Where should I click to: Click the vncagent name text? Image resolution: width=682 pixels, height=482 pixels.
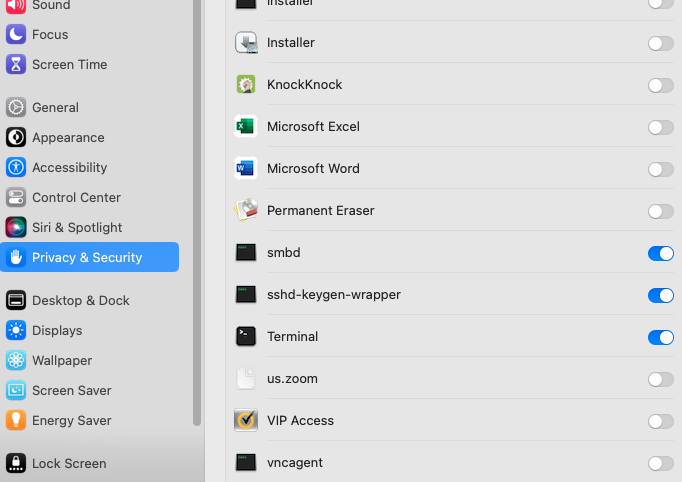pos(295,463)
